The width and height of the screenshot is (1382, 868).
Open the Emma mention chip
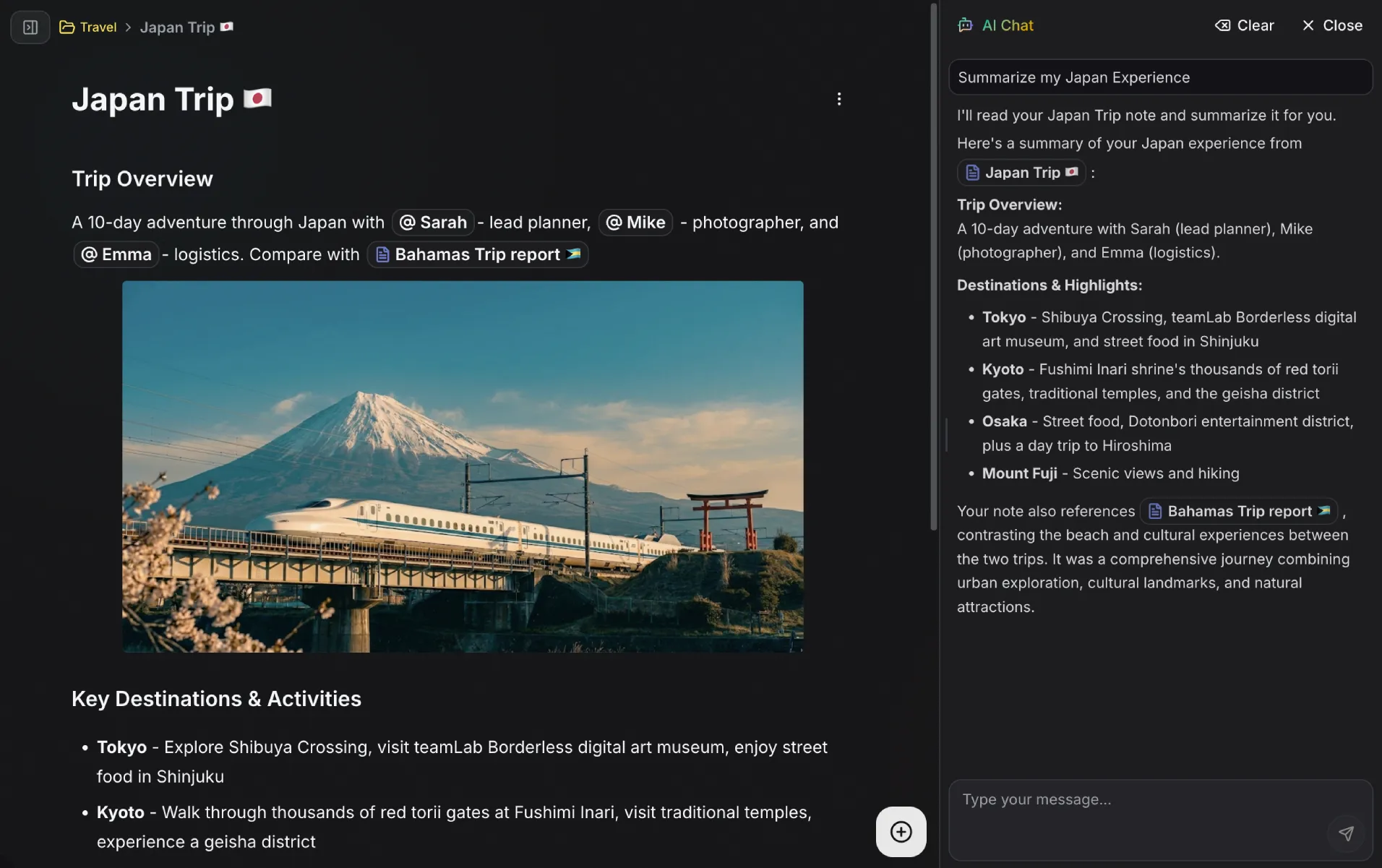pos(116,254)
